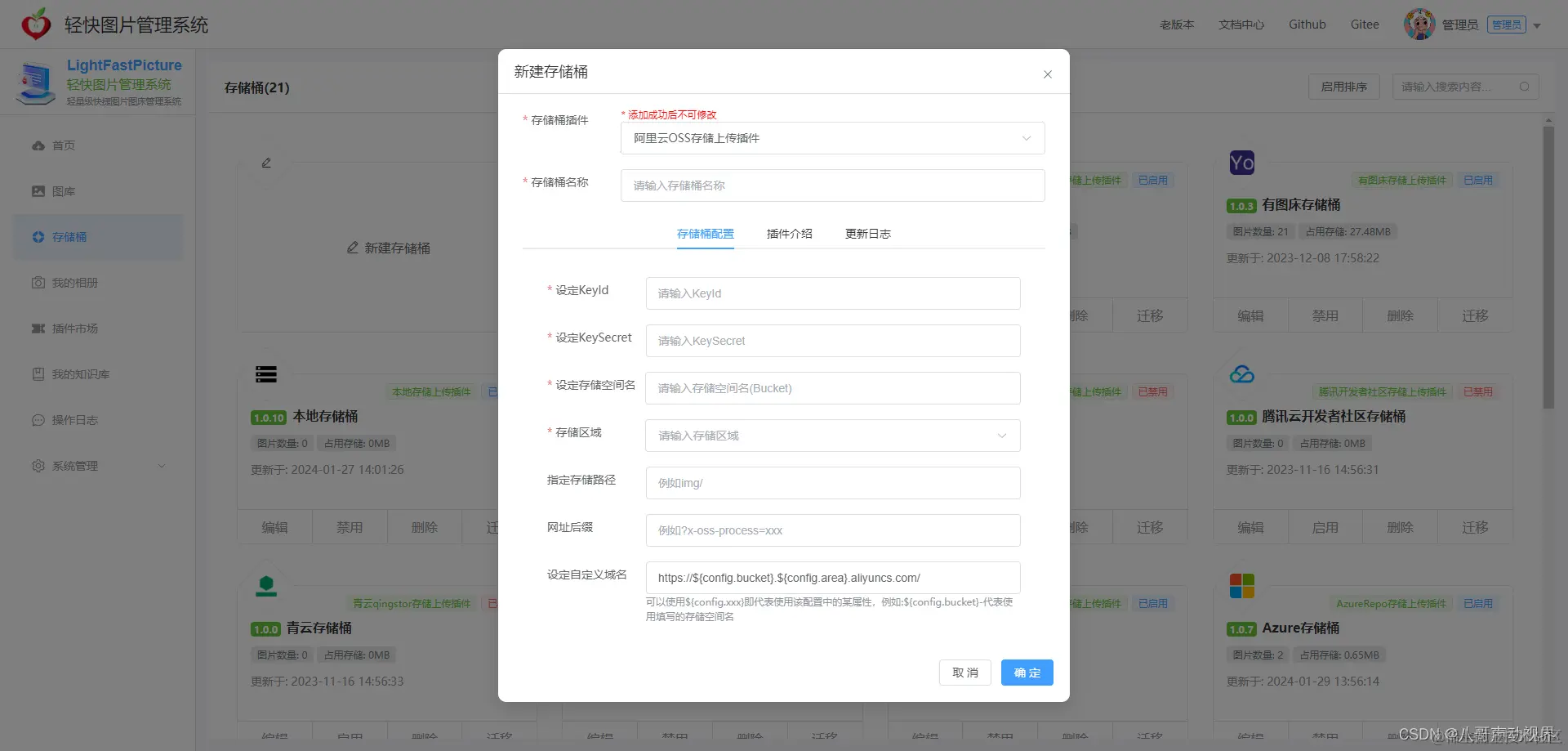Viewport: 1568px width, 751px height.
Task: Click the AzureRepo存储上传插件 tag
Action: [x=1391, y=604]
